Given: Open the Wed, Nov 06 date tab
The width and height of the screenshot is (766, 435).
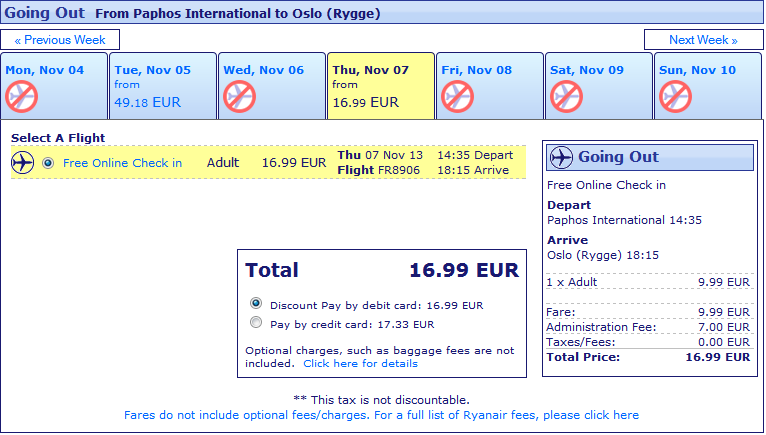Looking at the screenshot, I should 272,86.
